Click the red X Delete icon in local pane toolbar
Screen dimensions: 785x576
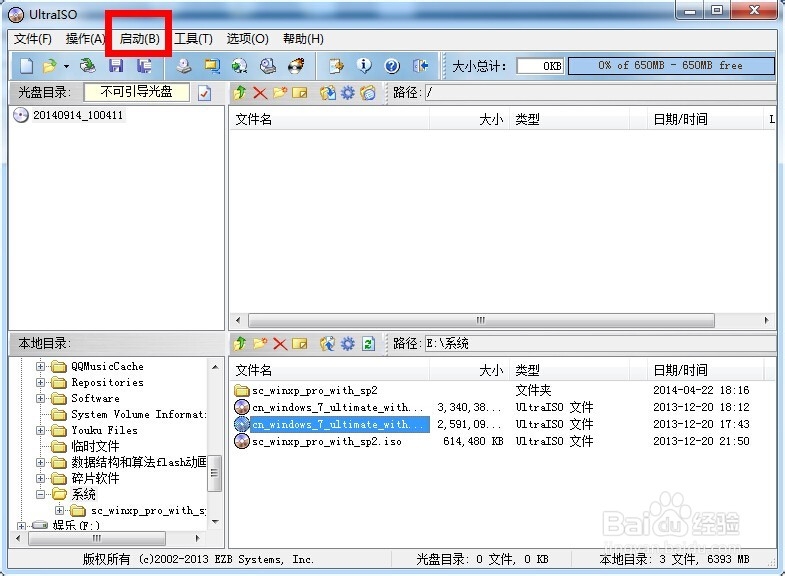[x=280, y=344]
